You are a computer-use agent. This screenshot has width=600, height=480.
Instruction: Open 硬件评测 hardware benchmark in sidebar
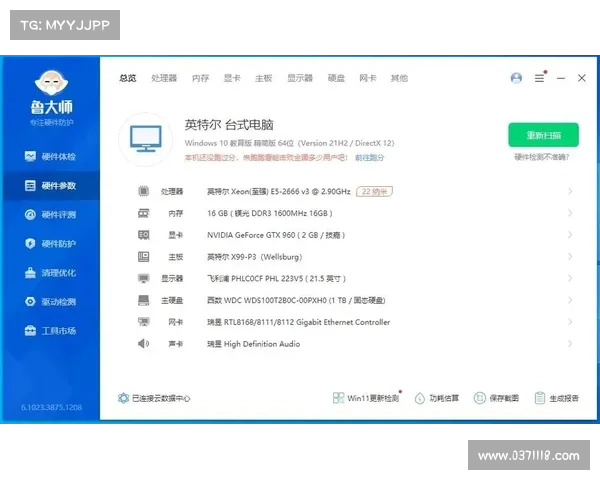pos(51,214)
